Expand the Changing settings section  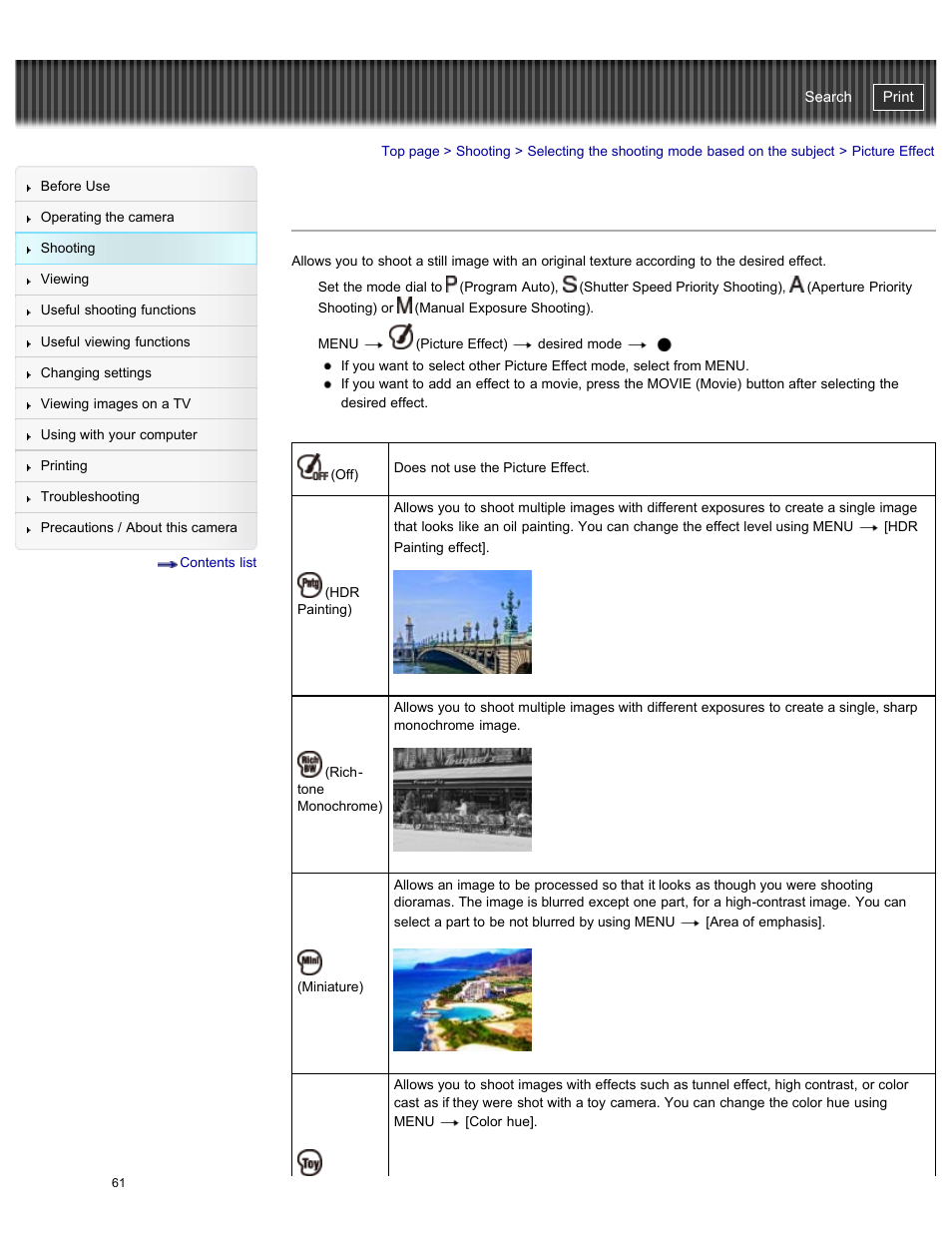(96, 371)
